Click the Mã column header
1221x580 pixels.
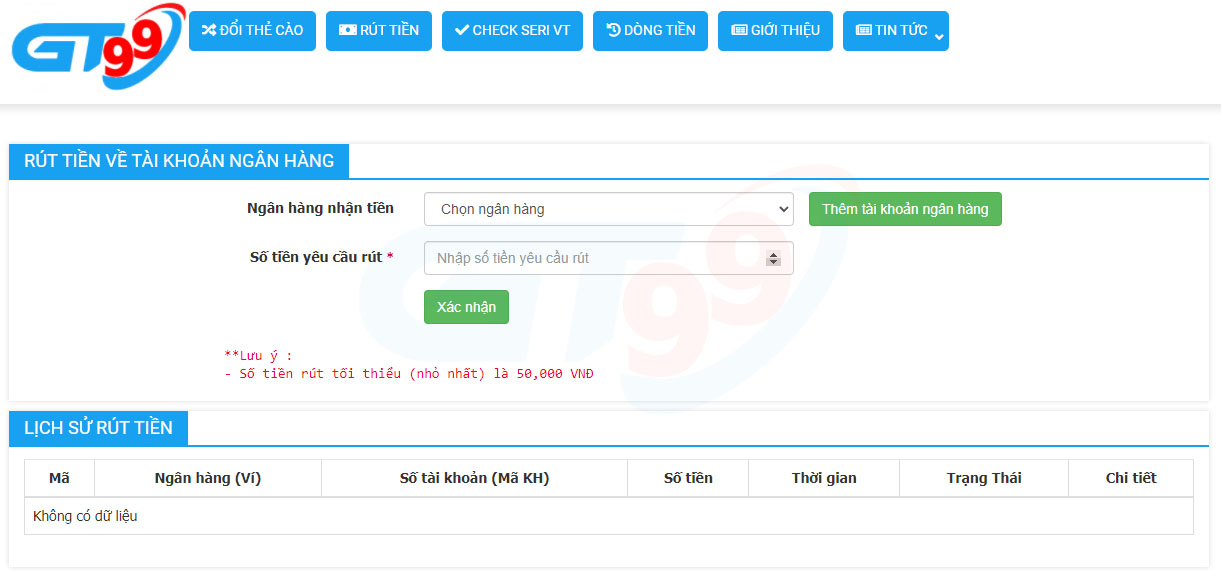coord(59,478)
